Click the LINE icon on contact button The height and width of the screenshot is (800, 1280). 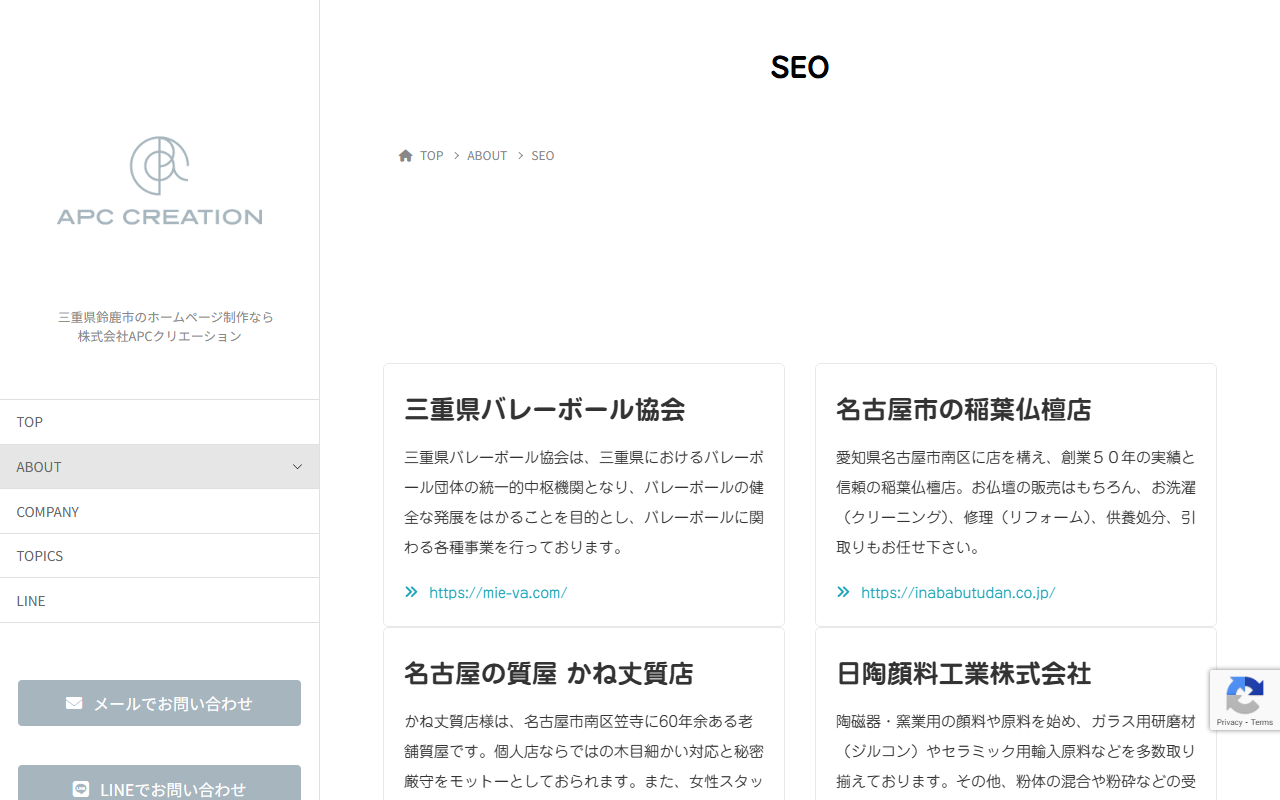(x=81, y=789)
